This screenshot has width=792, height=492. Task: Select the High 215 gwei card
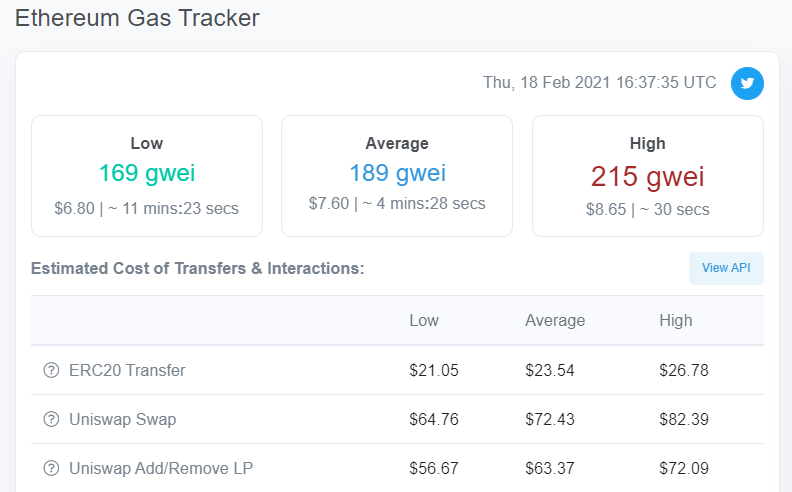tap(648, 176)
